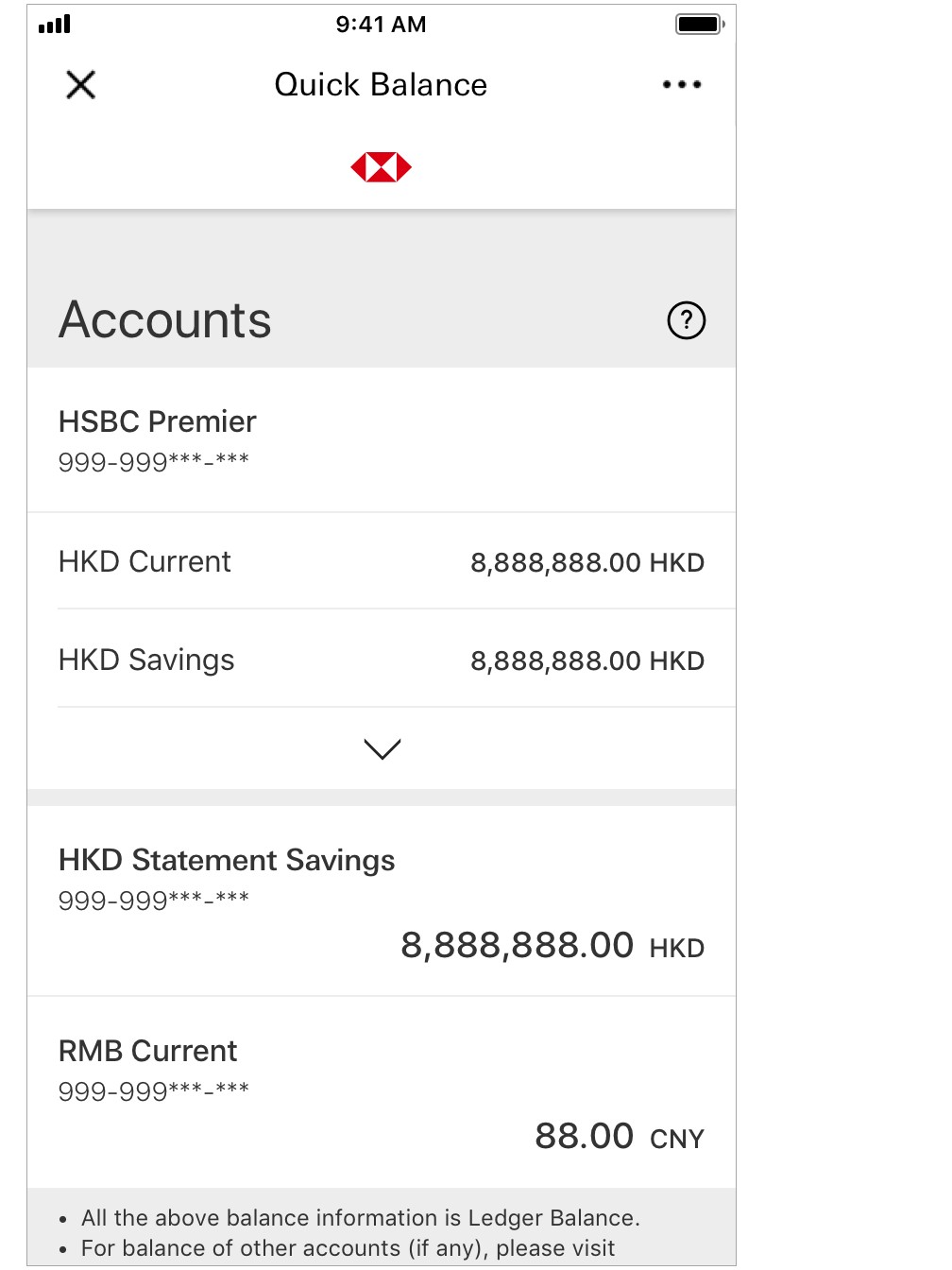Select the HKD Statement Savings account
Image resolution: width=952 pixels, height=1270 pixels.
[382, 901]
